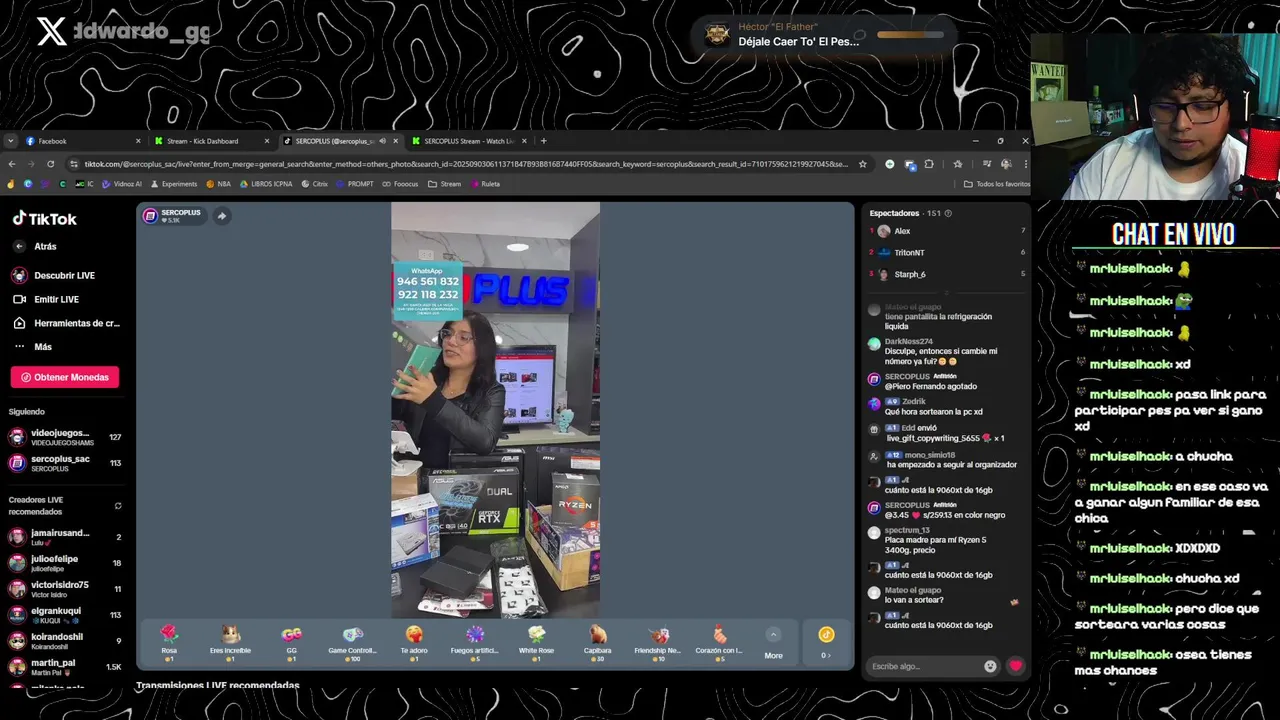Click DarkNess274 username in chat
This screenshot has width=1280, height=720.
908,342
